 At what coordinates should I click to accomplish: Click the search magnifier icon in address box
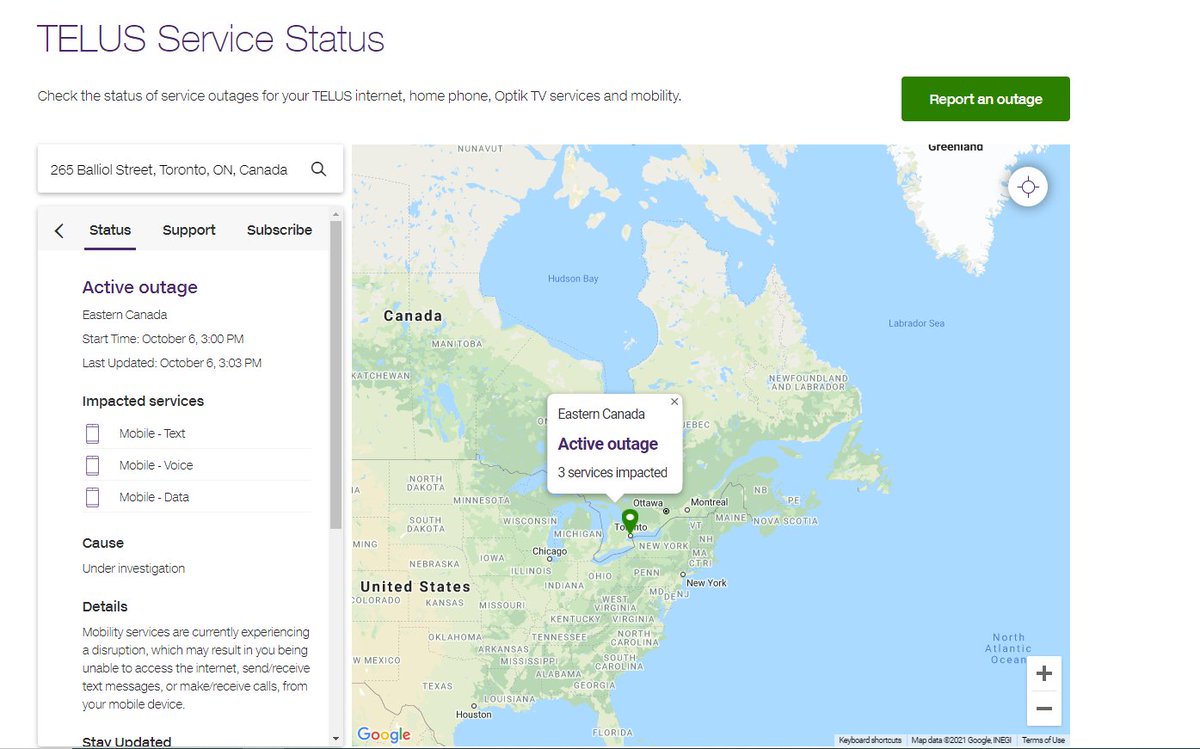pos(319,169)
